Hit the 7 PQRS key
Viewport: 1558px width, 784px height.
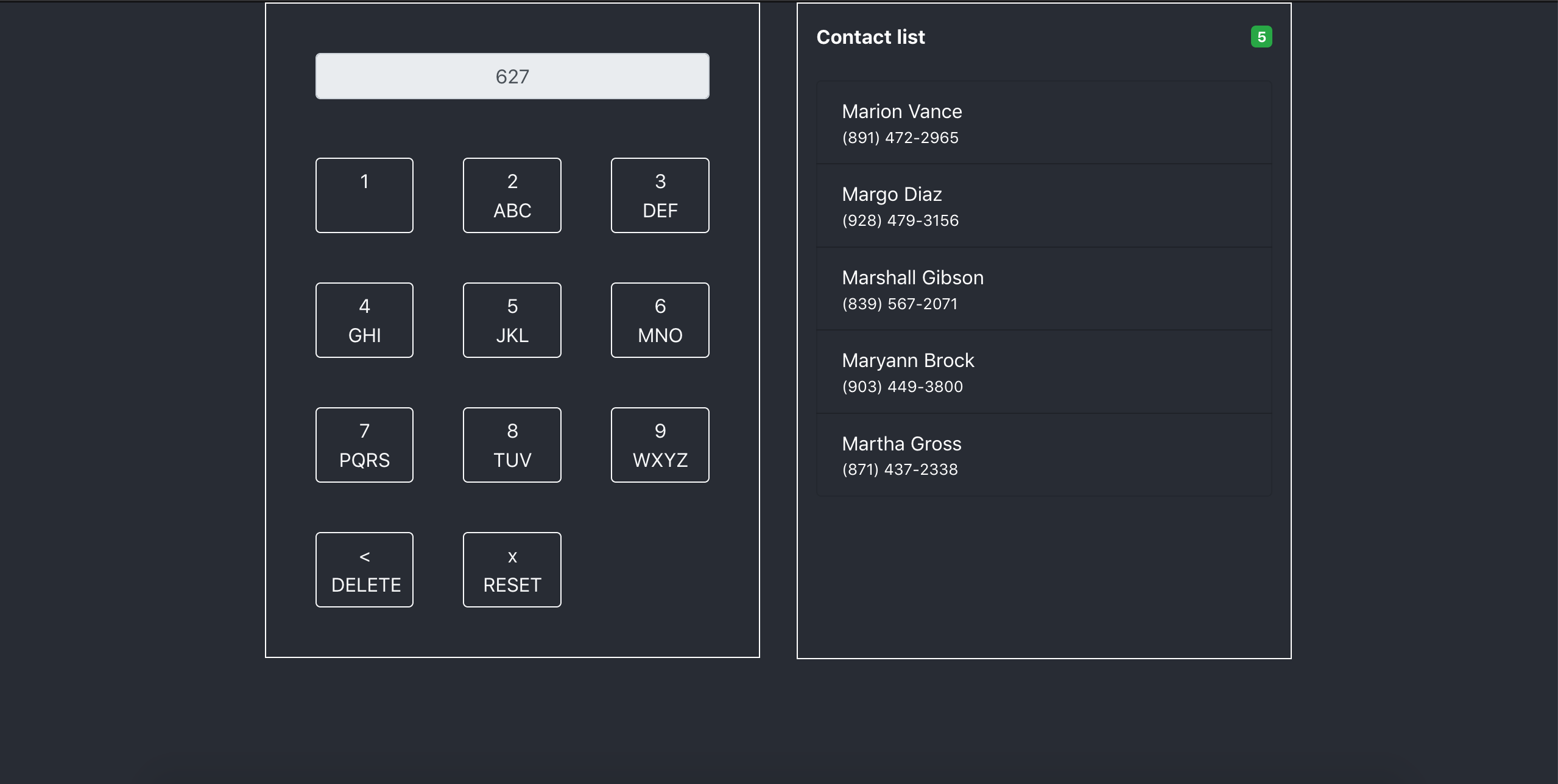364,445
